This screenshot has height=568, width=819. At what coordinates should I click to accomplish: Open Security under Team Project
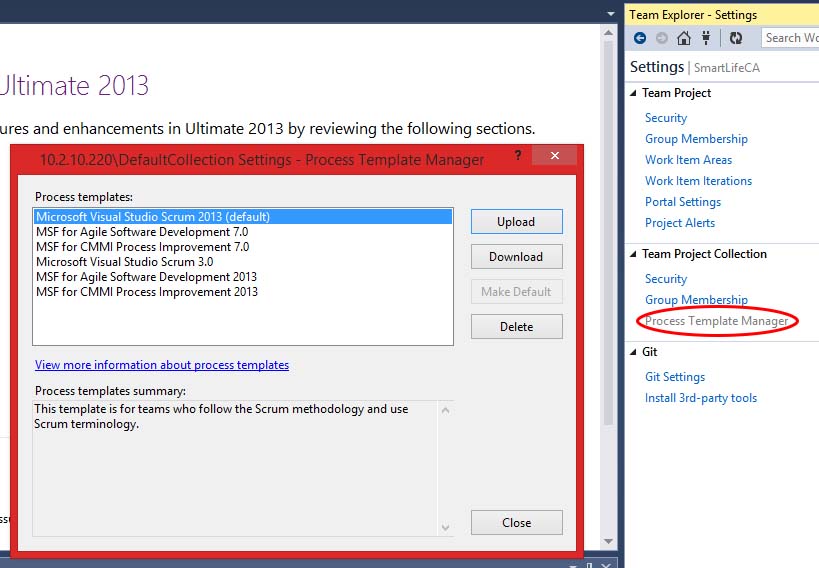coord(666,118)
